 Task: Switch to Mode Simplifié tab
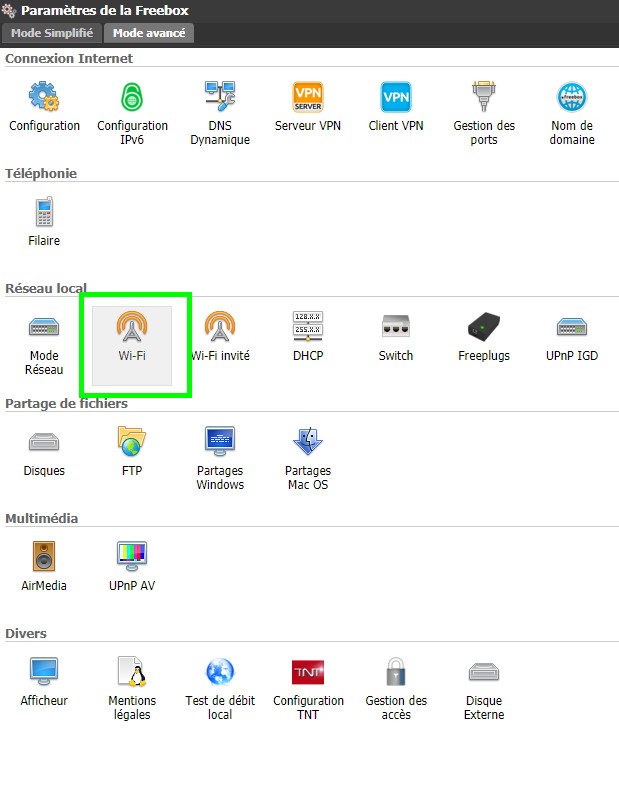coord(52,33)
